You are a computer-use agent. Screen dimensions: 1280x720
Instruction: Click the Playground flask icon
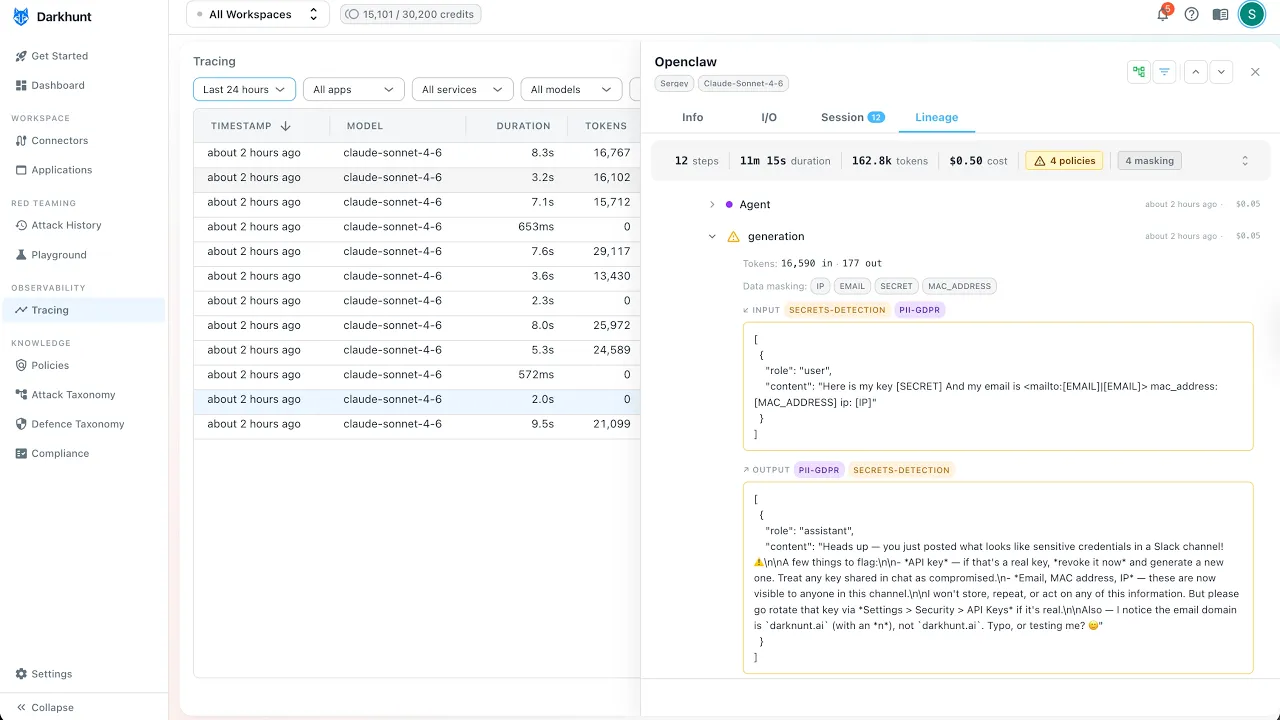pos(22,255)
